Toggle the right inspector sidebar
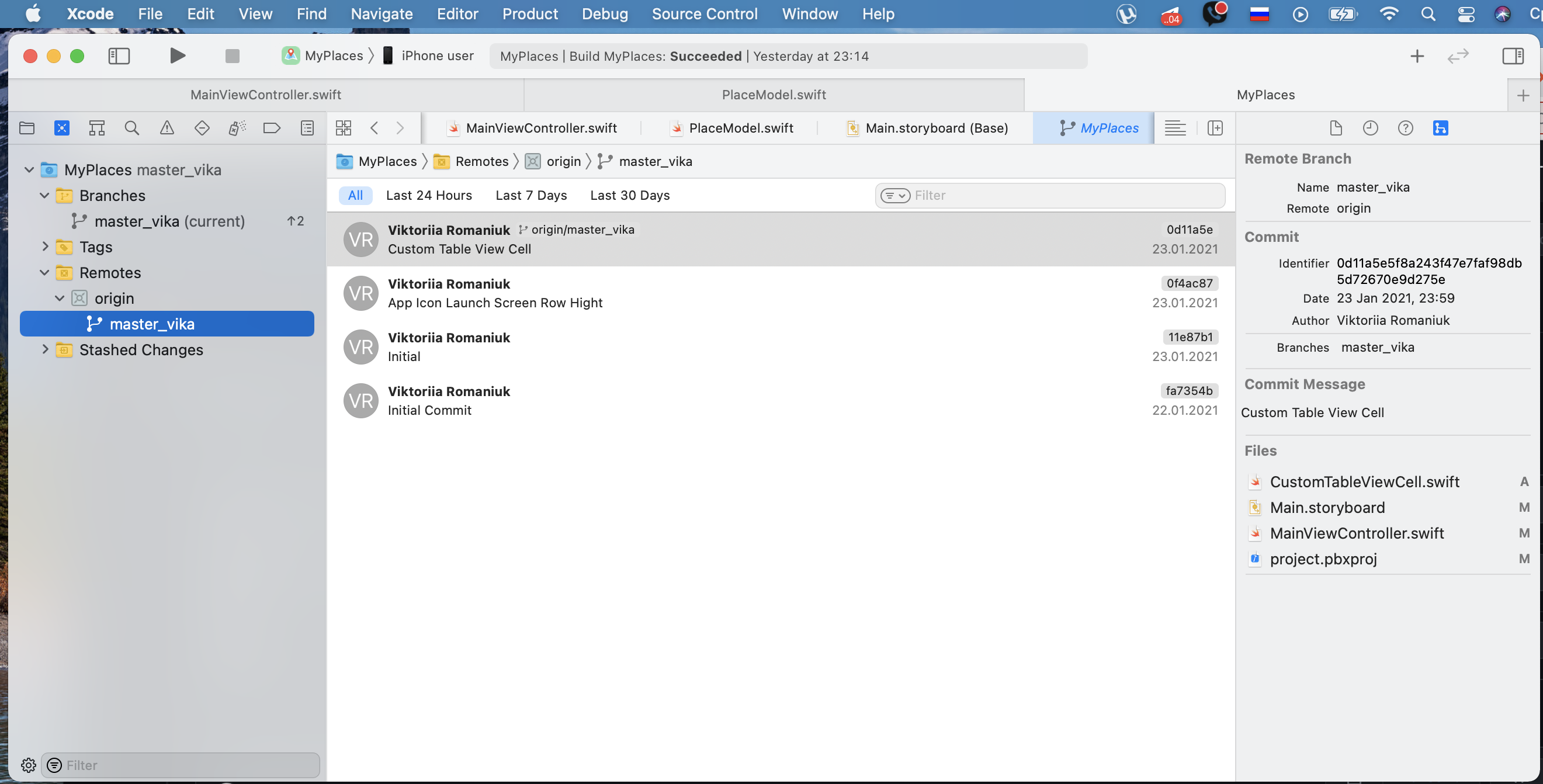The image size is (1543, 784). point(1513,55)
